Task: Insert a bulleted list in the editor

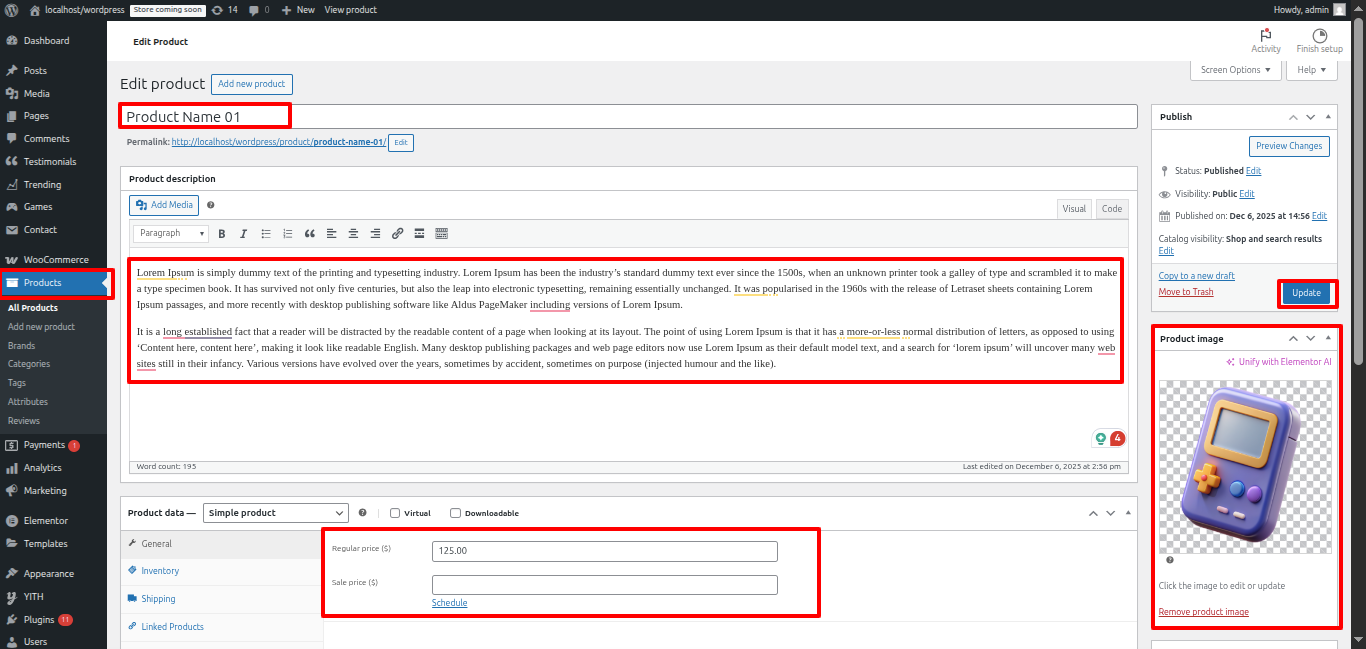Action: tap(265, 234)
